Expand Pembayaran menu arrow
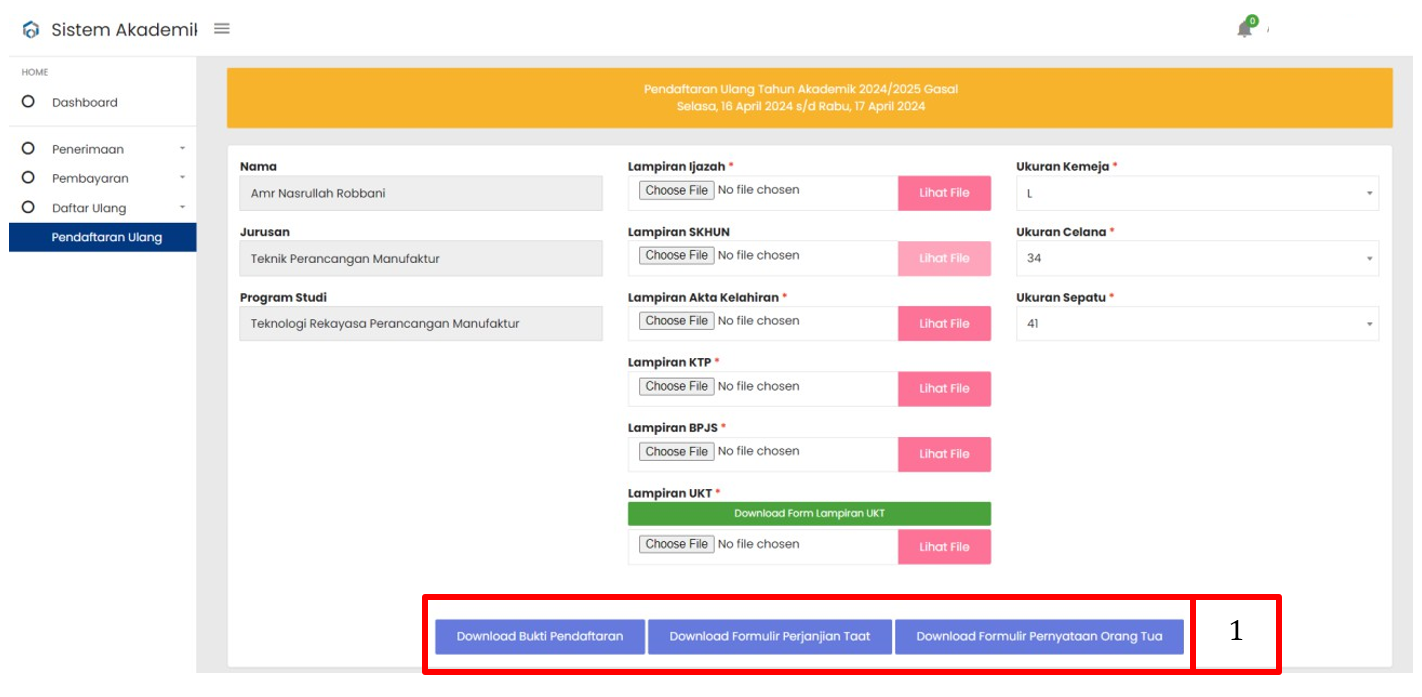 click(x=182, y=178)
